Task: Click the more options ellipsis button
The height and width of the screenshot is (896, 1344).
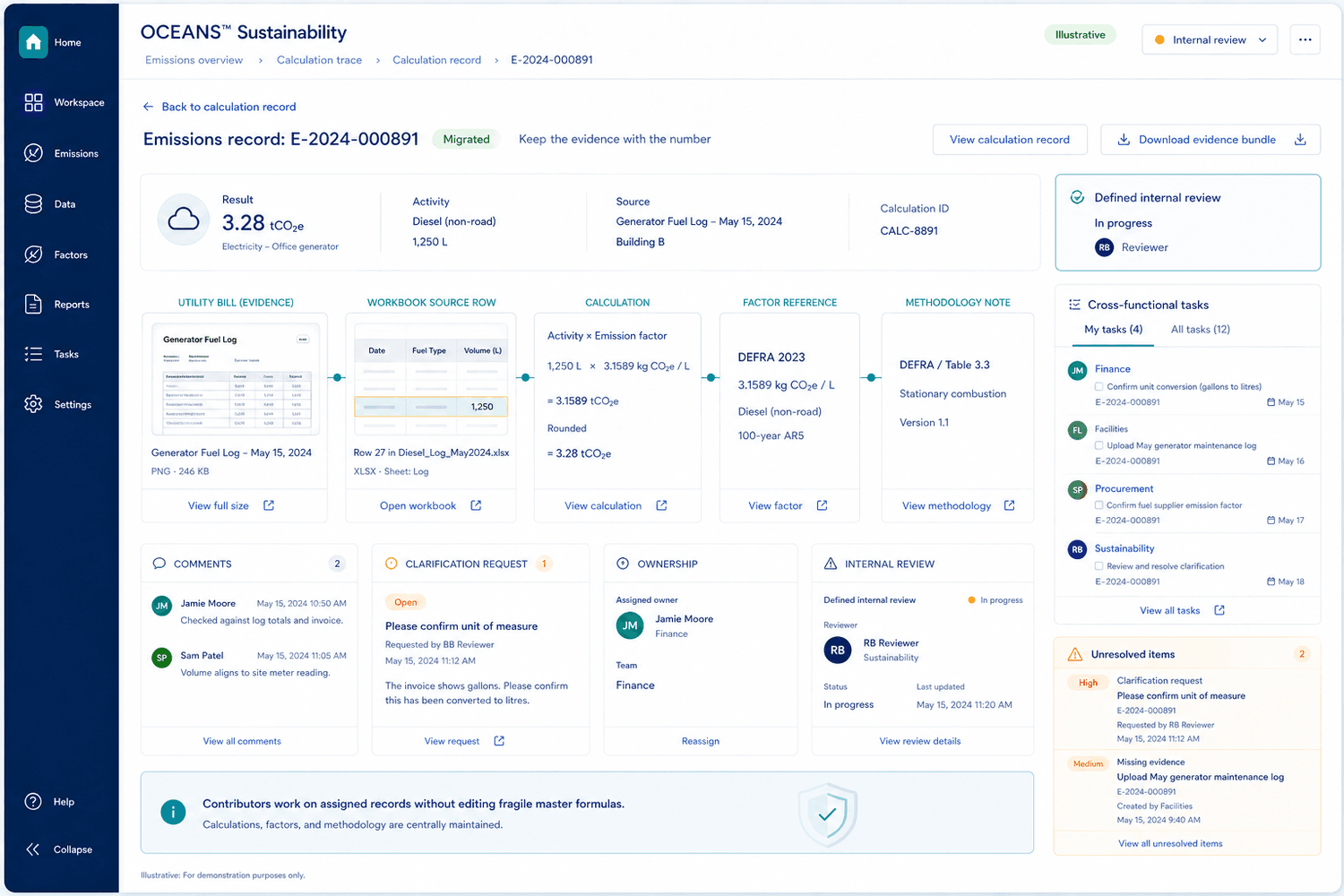Action: pos(1305,39)
